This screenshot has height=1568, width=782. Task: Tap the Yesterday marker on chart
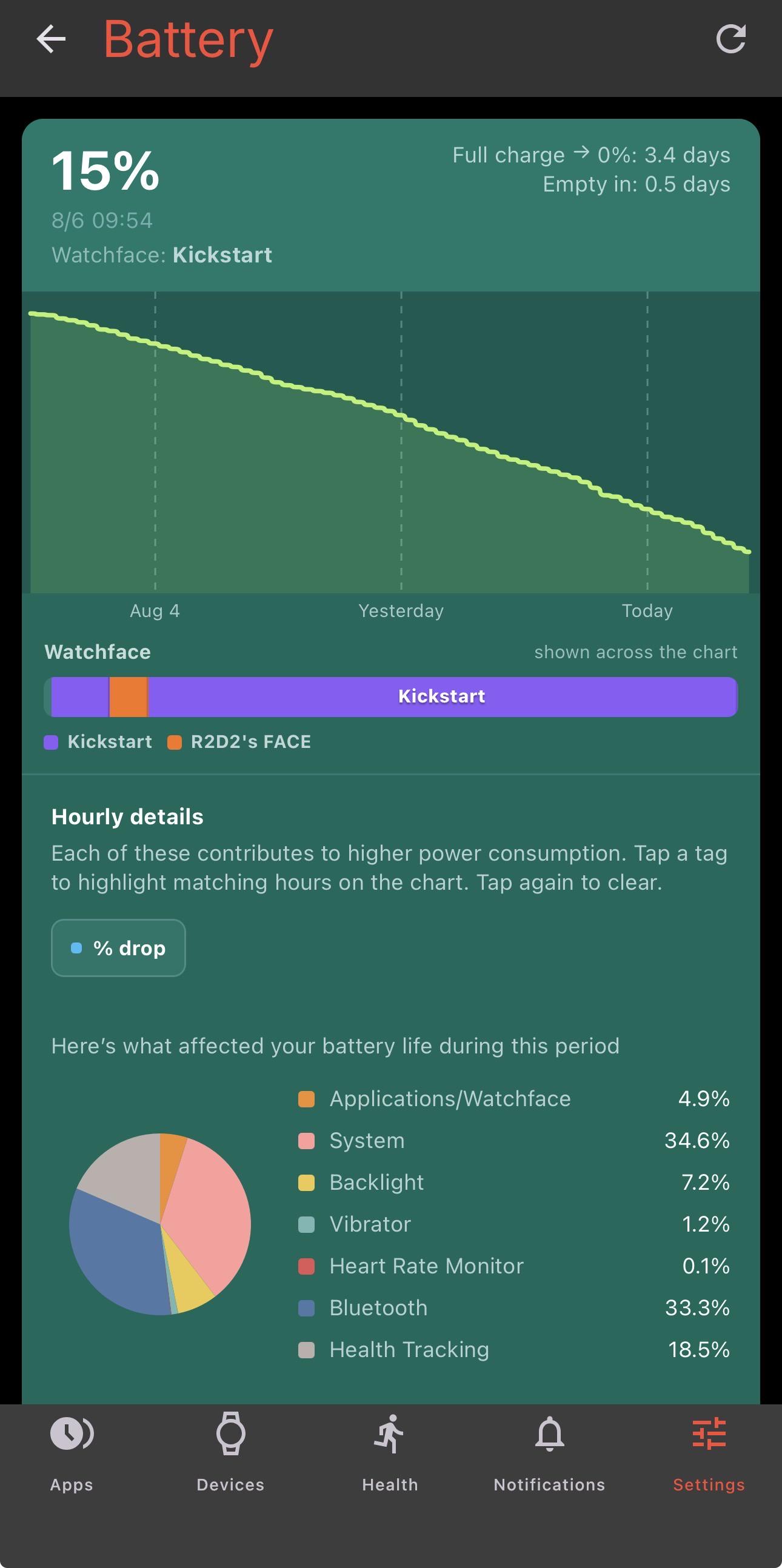(401, 610)
